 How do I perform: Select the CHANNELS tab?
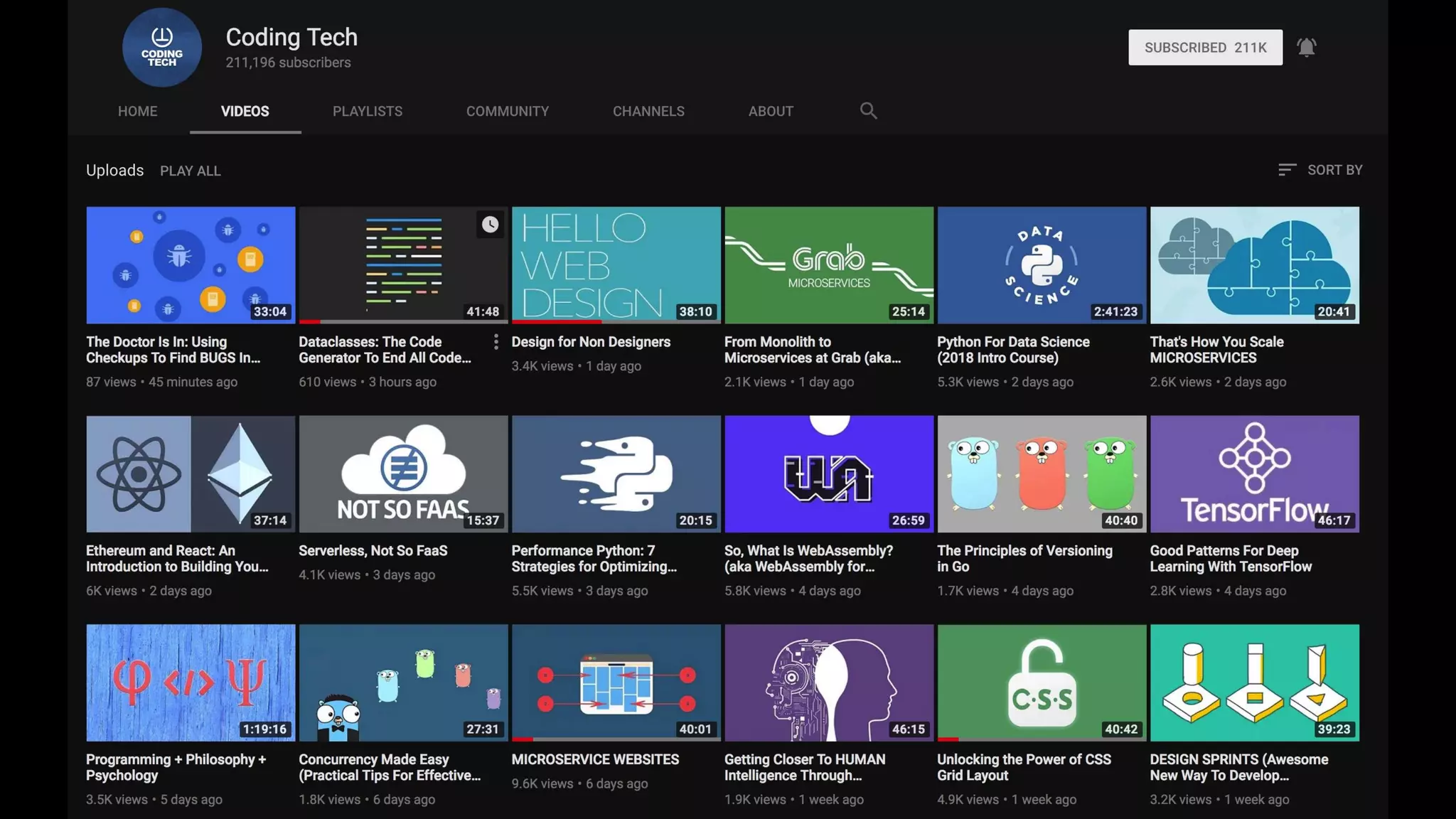[648, 112]
